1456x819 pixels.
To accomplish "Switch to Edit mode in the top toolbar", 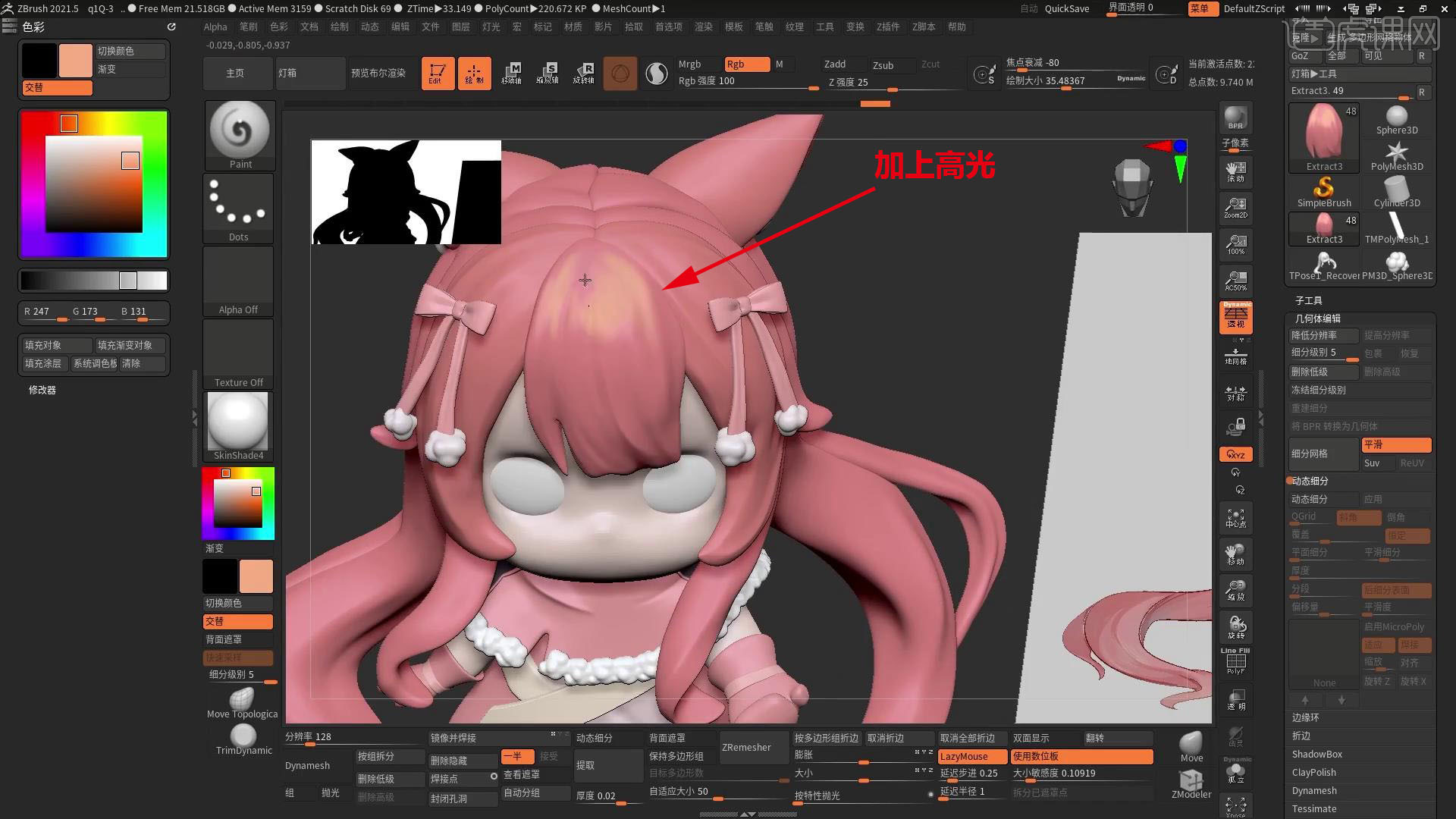I will [438, 73].
